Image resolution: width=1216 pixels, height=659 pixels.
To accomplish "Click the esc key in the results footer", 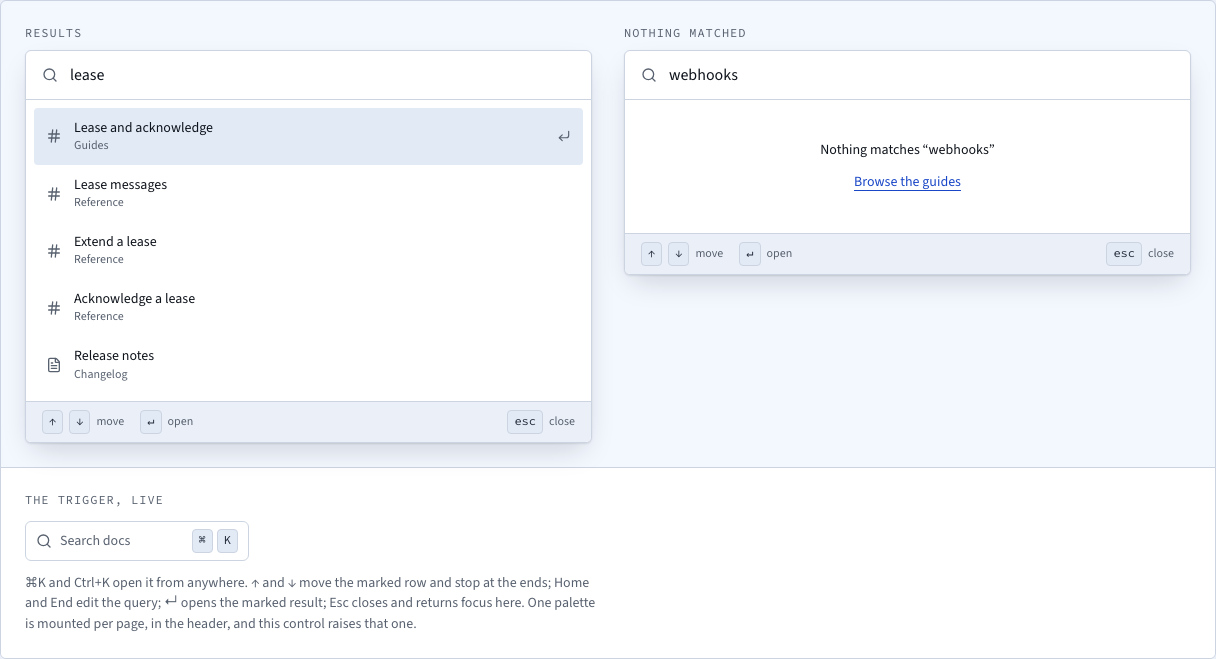I will click(525, 422).
